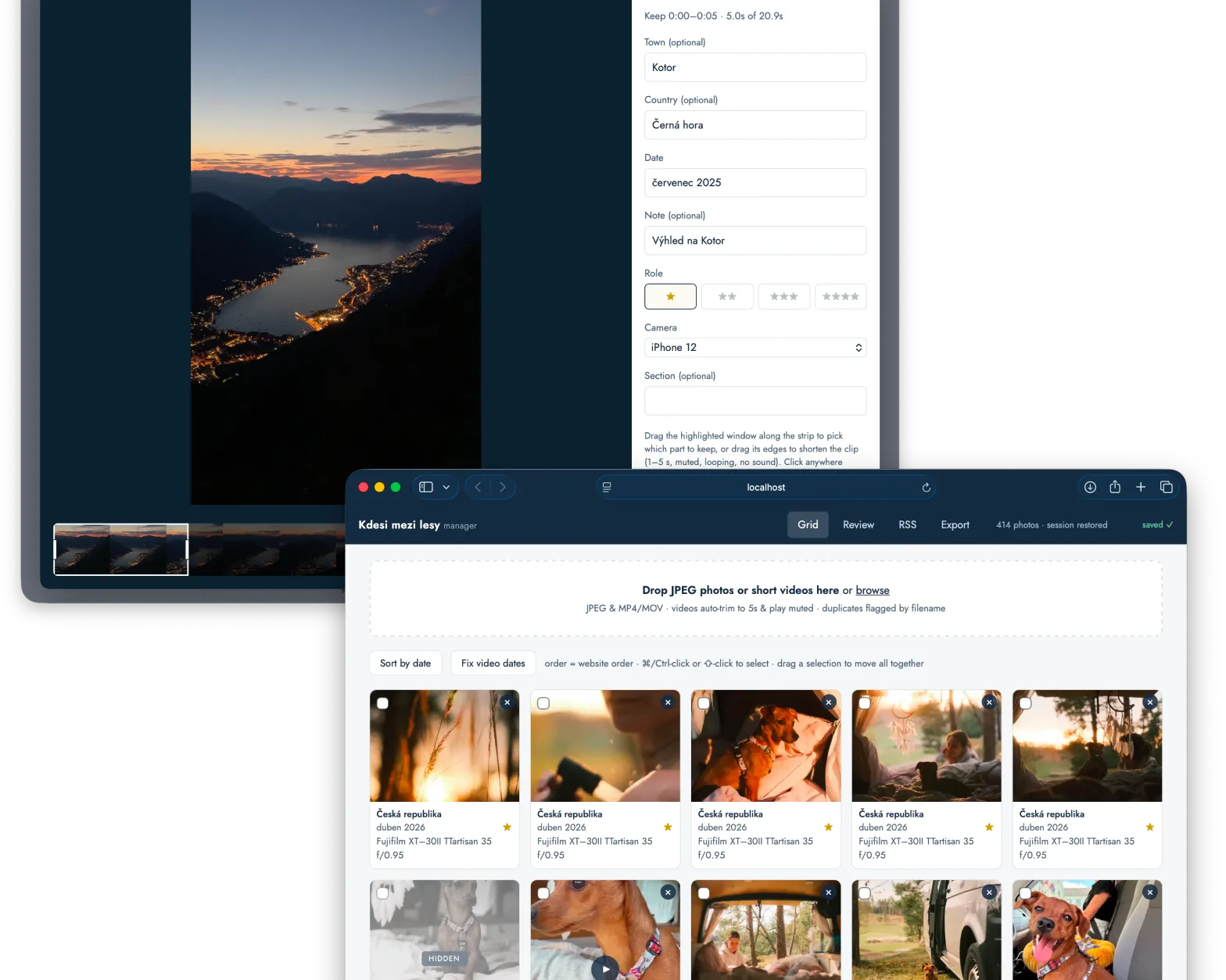Click the Note field Výhled na Kotor

point(755,241)
